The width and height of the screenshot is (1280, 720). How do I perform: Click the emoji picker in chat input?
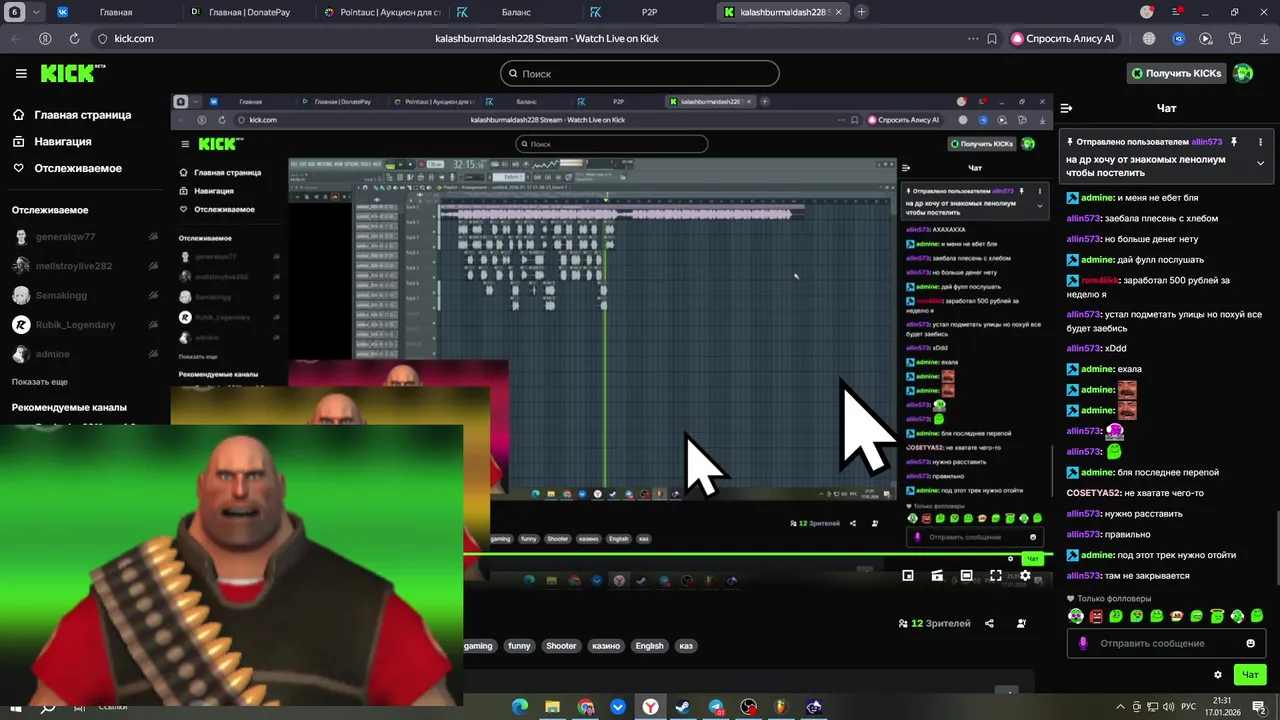coord(1250,643)
